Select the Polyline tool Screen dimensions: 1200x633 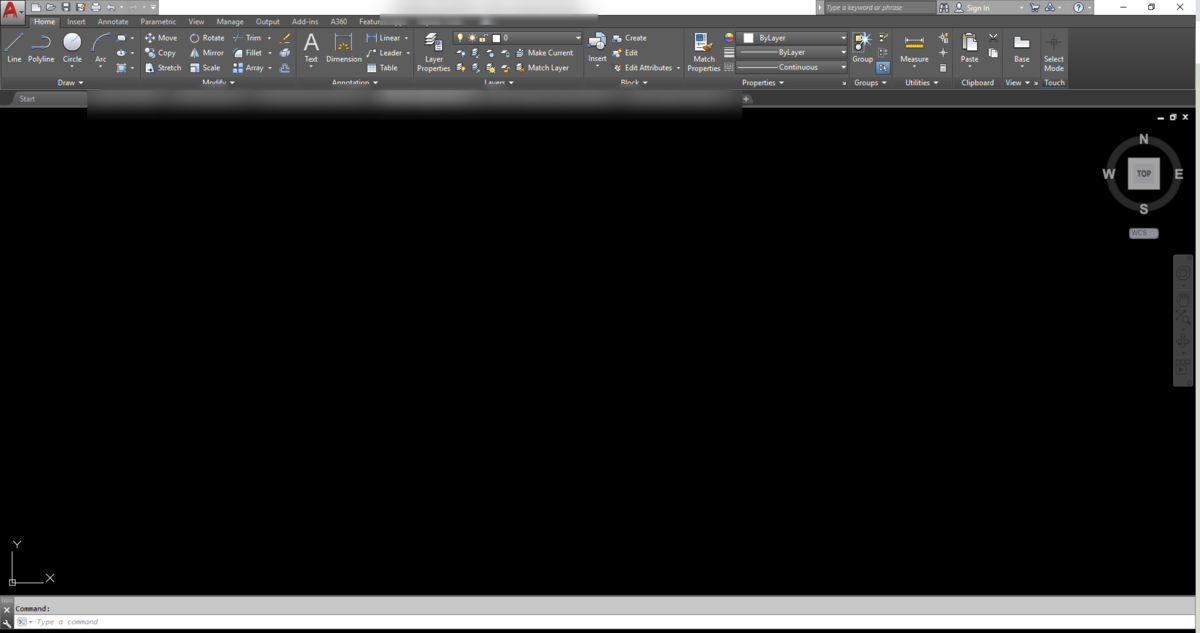tap(41, 48)
